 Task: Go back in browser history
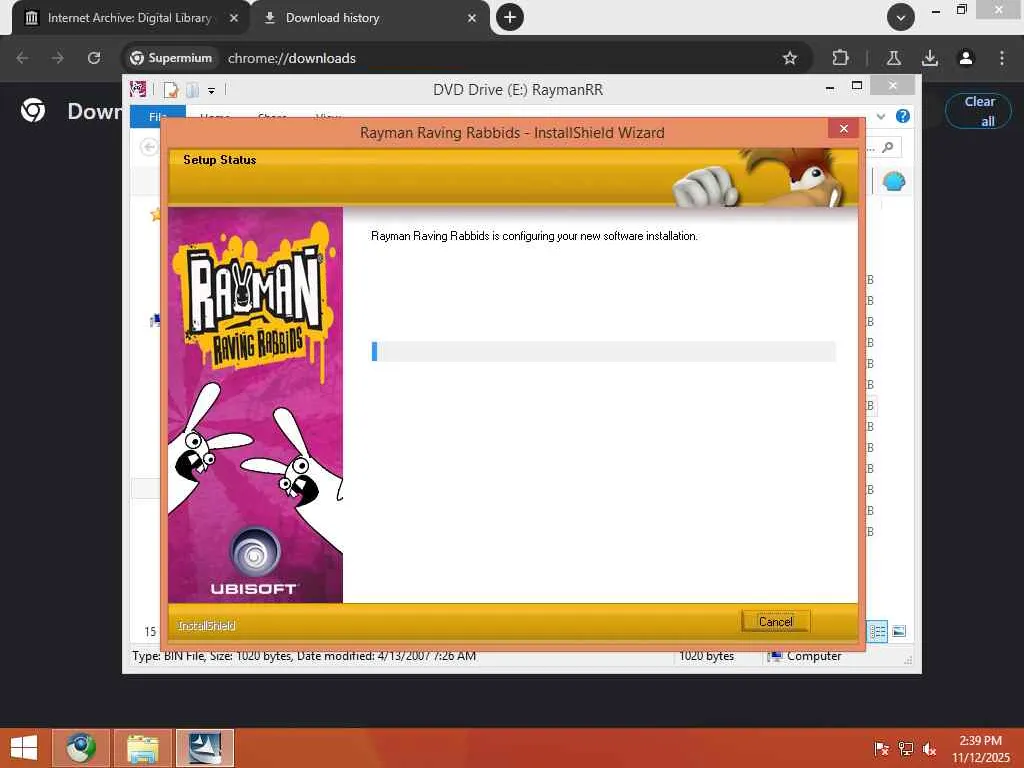pos(23,58)
